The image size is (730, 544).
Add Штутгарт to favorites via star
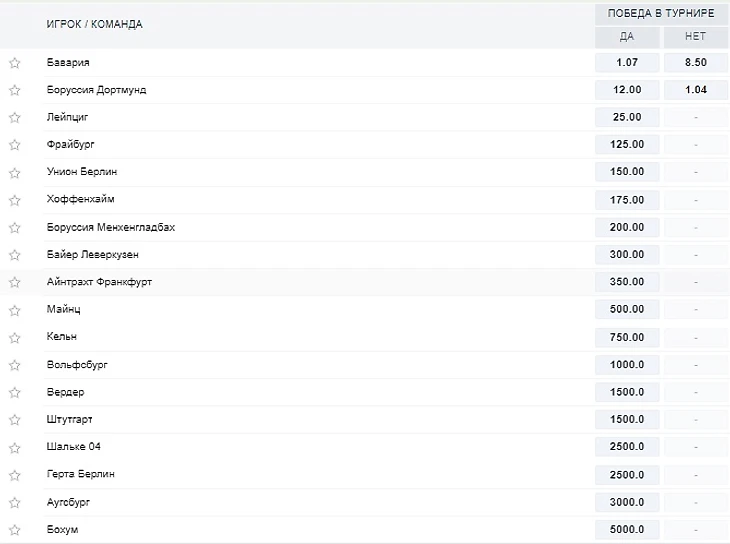15,420
